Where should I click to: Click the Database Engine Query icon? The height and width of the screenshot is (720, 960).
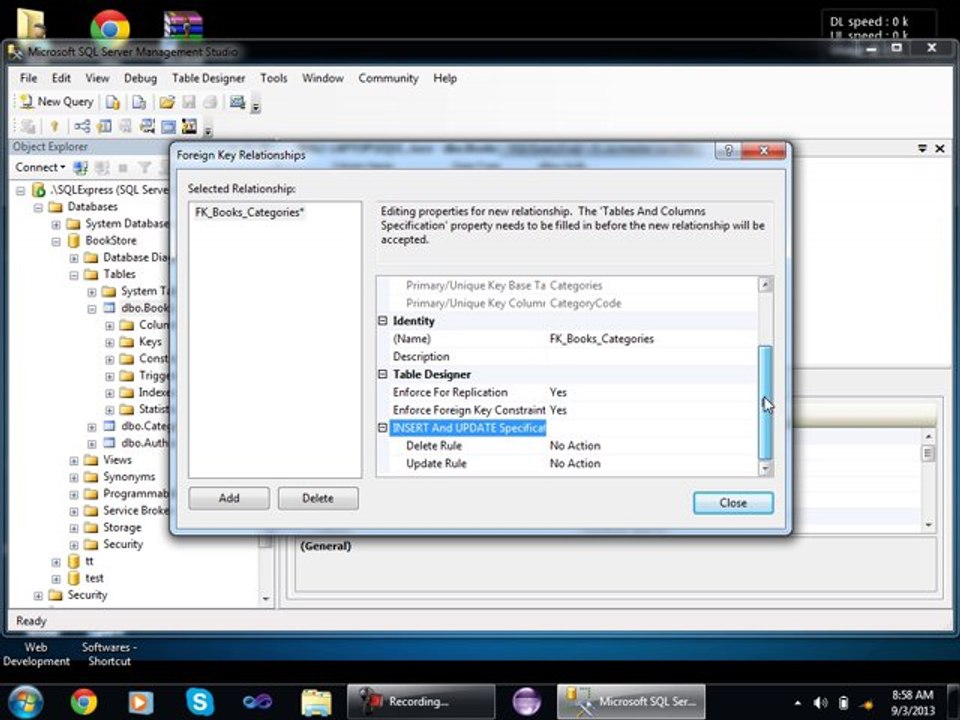point(113,102)
